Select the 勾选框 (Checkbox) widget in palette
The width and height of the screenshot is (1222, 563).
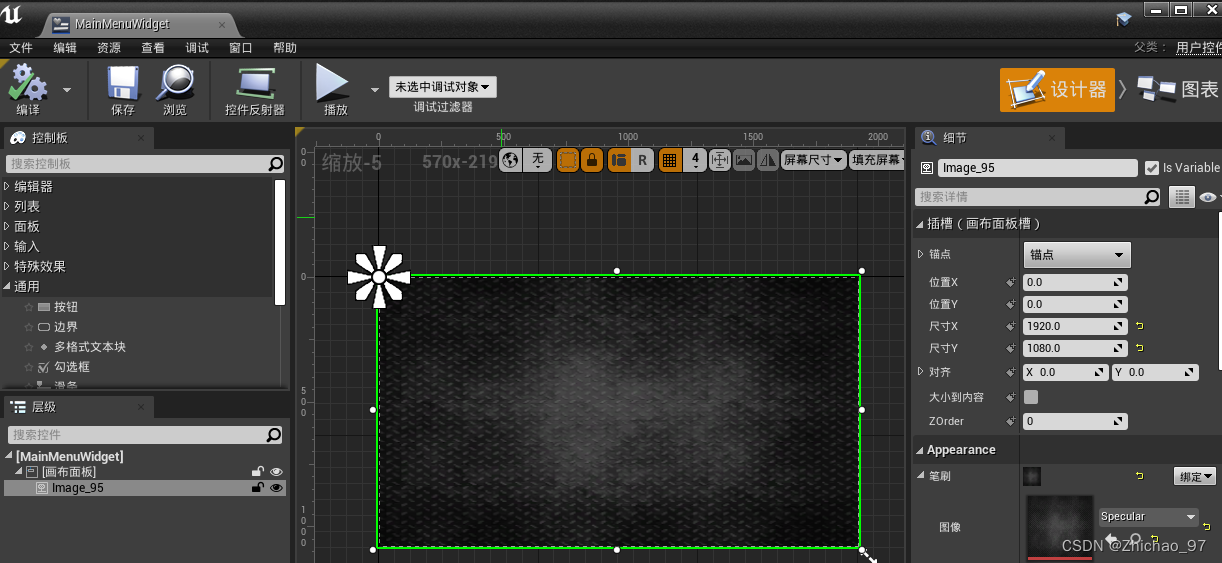click(x=72, y=367)
